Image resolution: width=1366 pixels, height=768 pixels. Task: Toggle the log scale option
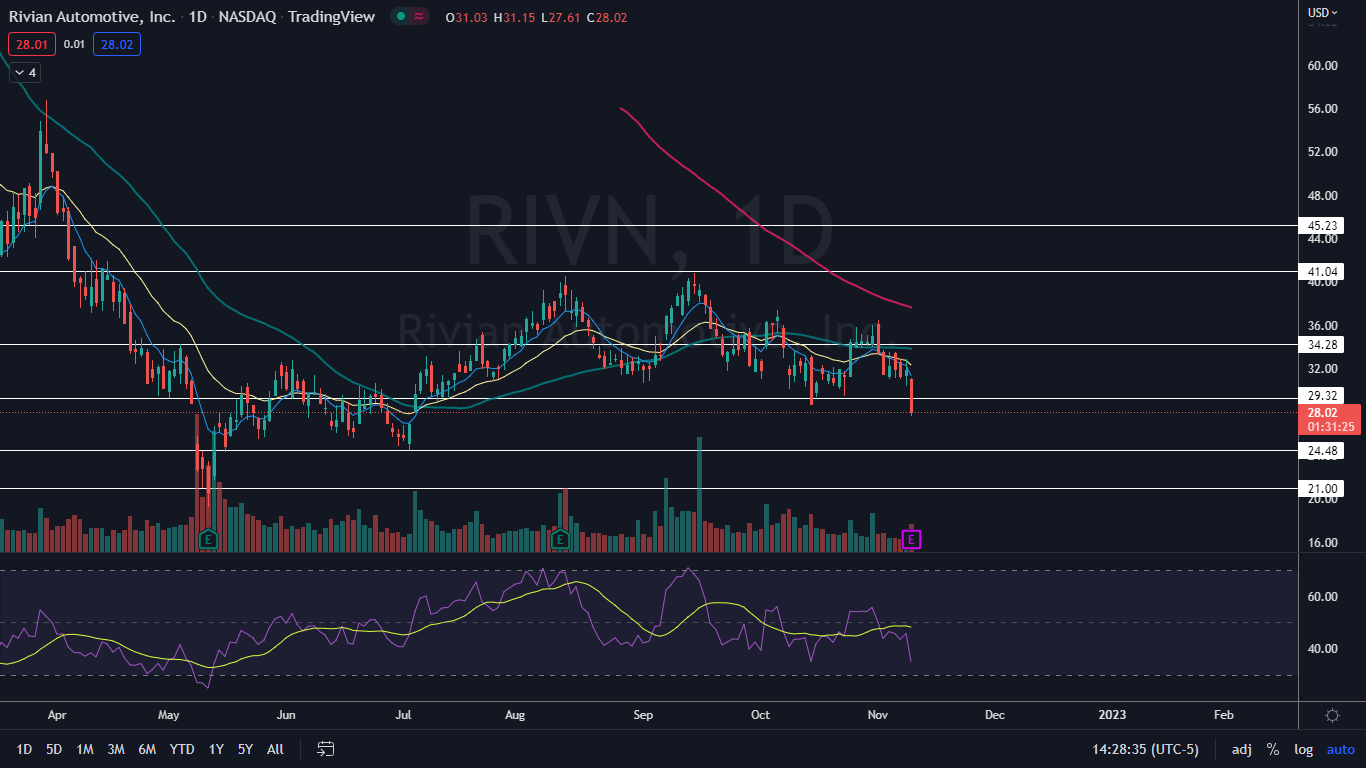1304,749
